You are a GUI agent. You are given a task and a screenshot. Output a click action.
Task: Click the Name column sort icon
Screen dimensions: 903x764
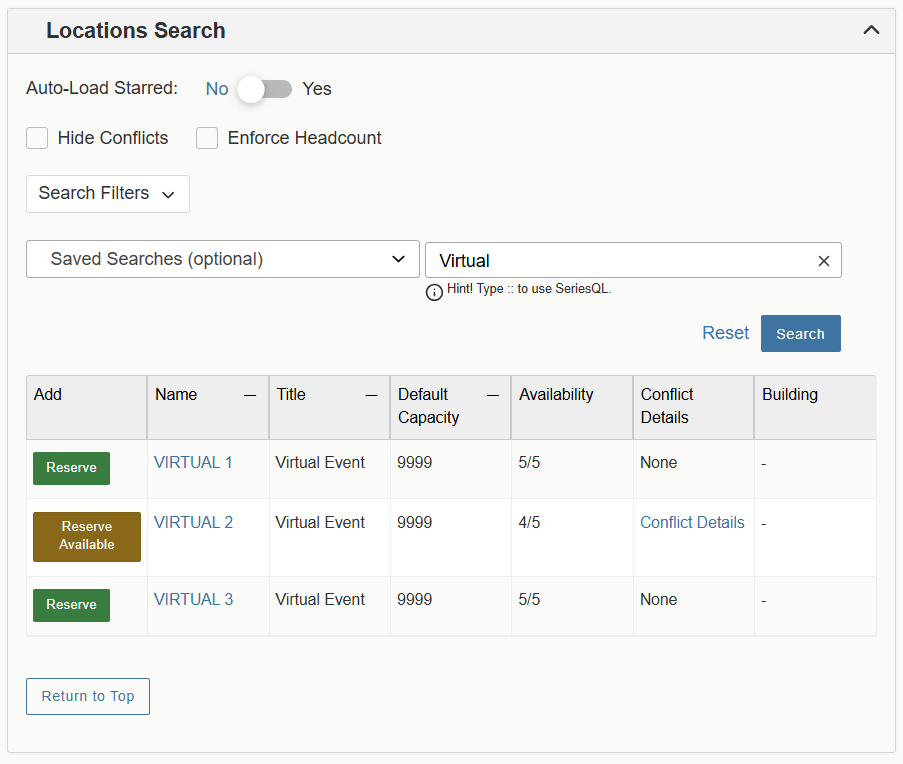tap(250, 395)
